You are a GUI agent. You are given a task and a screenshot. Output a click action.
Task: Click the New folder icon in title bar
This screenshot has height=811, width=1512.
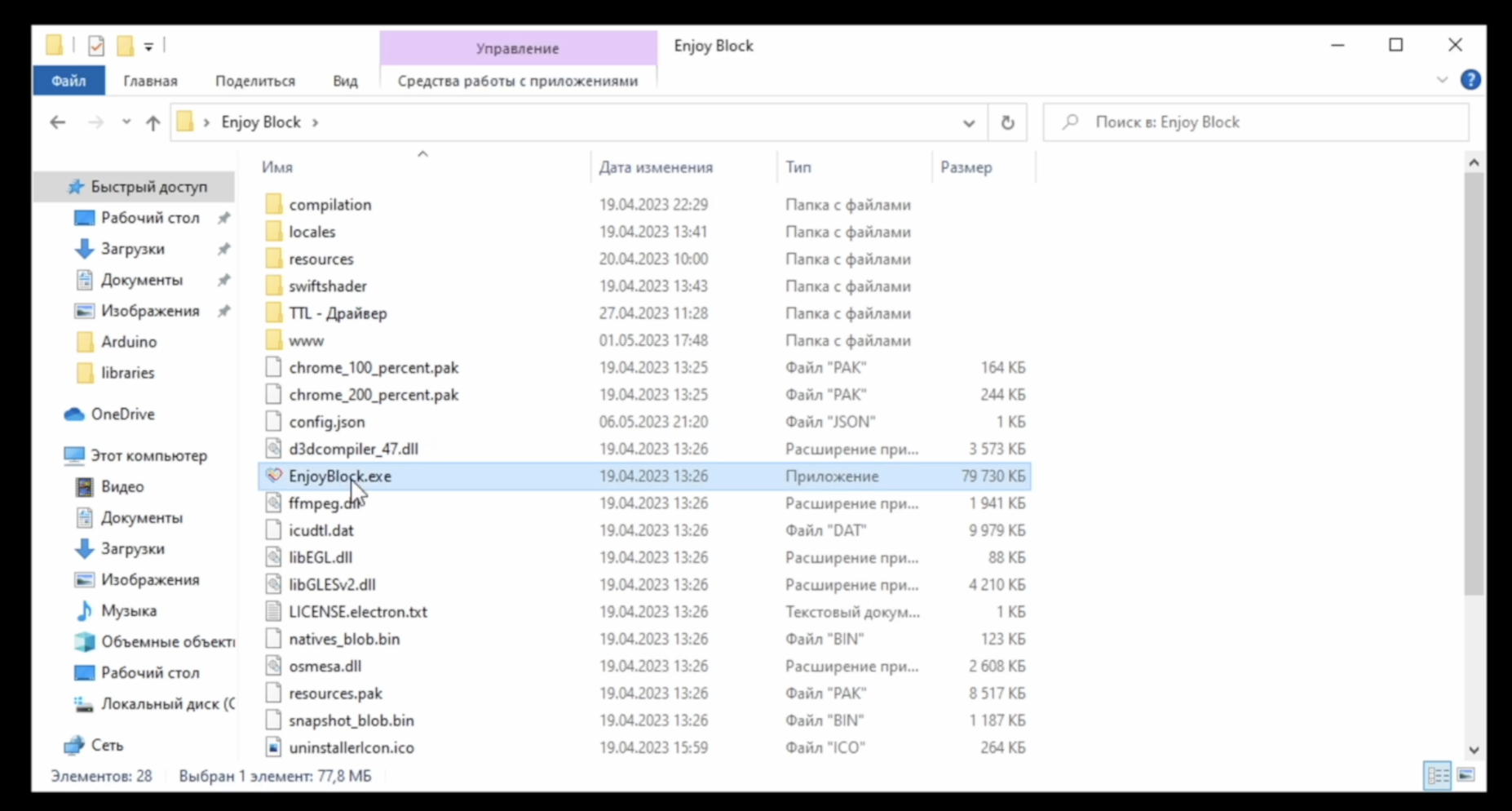coord(125,46)
